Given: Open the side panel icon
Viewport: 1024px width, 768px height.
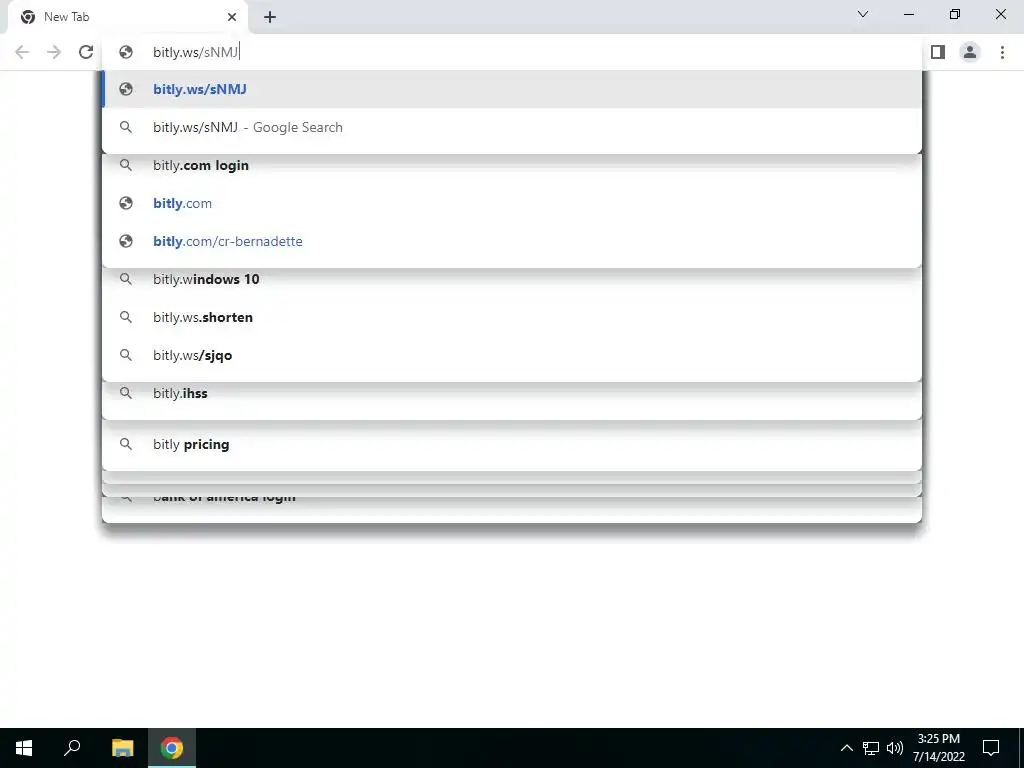Looking at the screenshot, I should (938, 52).
